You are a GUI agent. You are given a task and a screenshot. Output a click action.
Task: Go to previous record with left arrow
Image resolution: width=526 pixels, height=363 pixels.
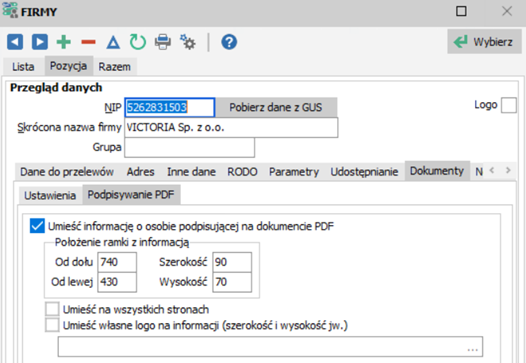click(15, 42)
